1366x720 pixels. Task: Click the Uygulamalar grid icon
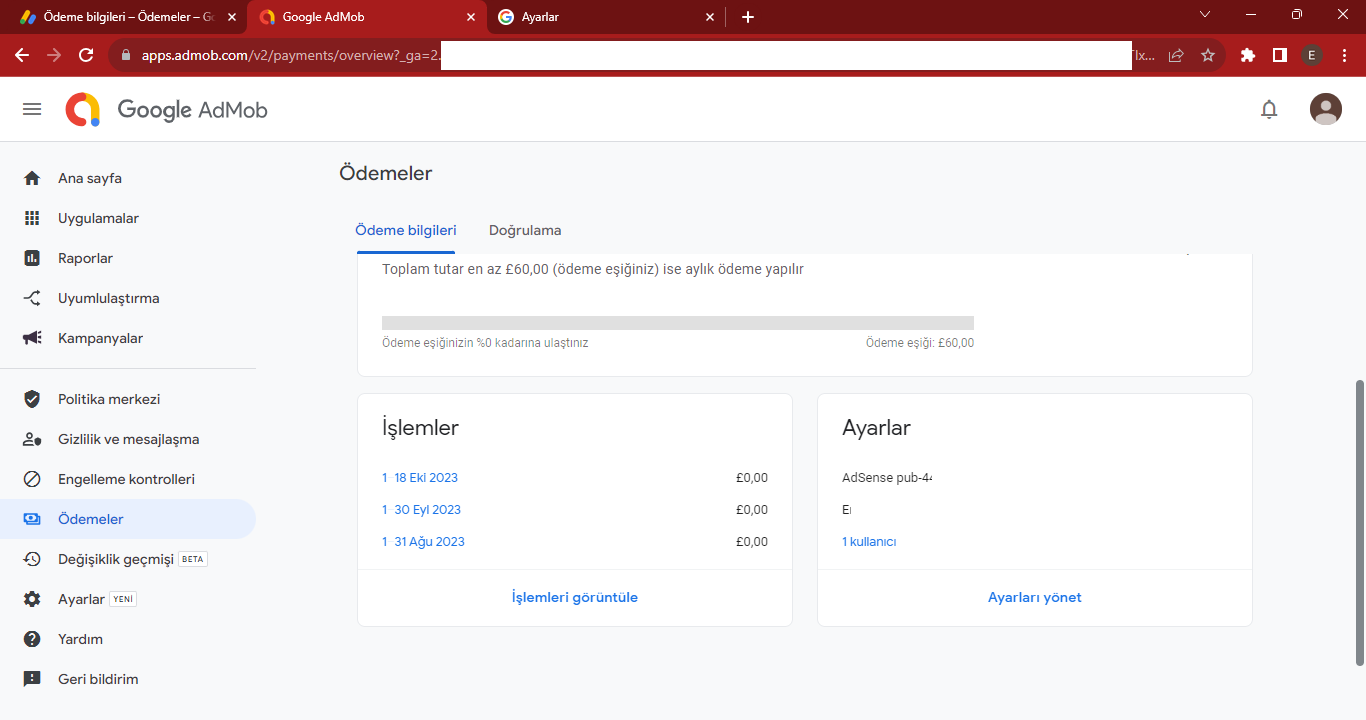tap(32, 218)
